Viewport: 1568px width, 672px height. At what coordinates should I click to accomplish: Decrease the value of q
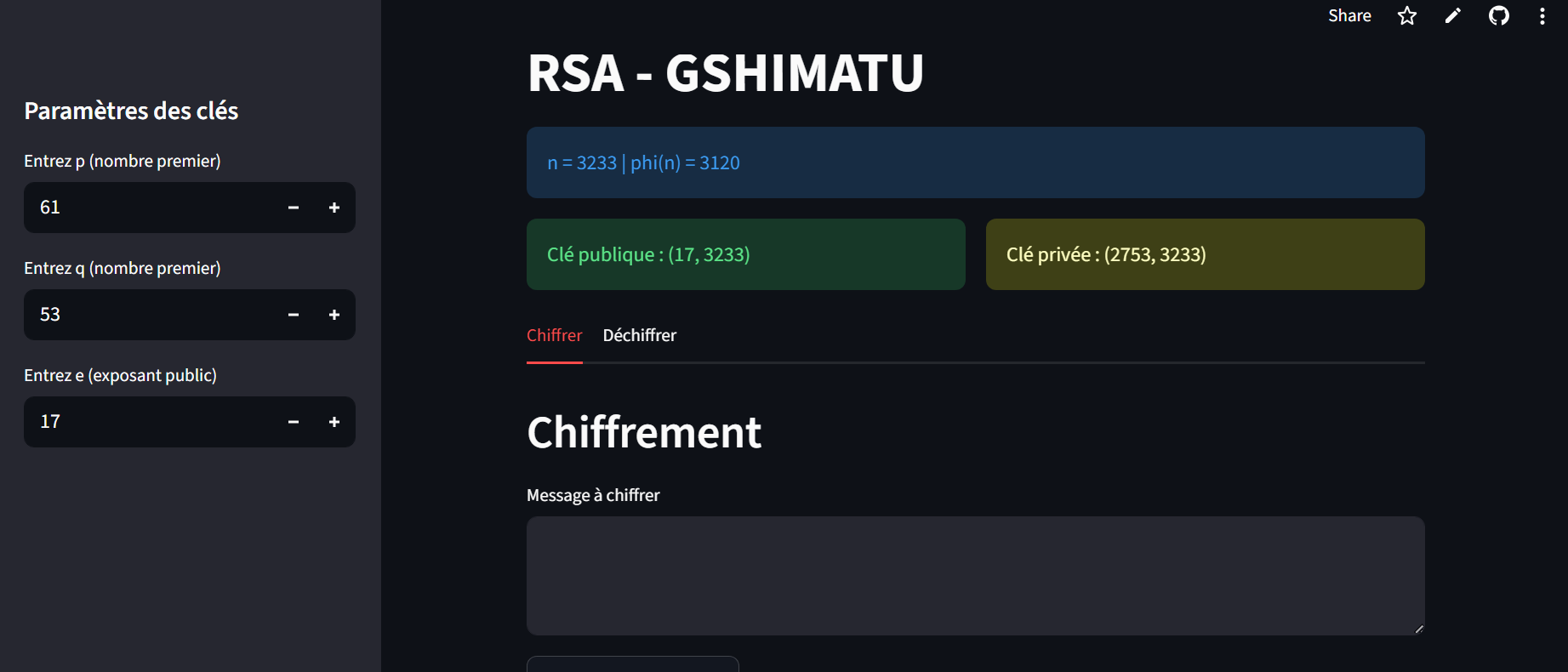pos(294,315)
